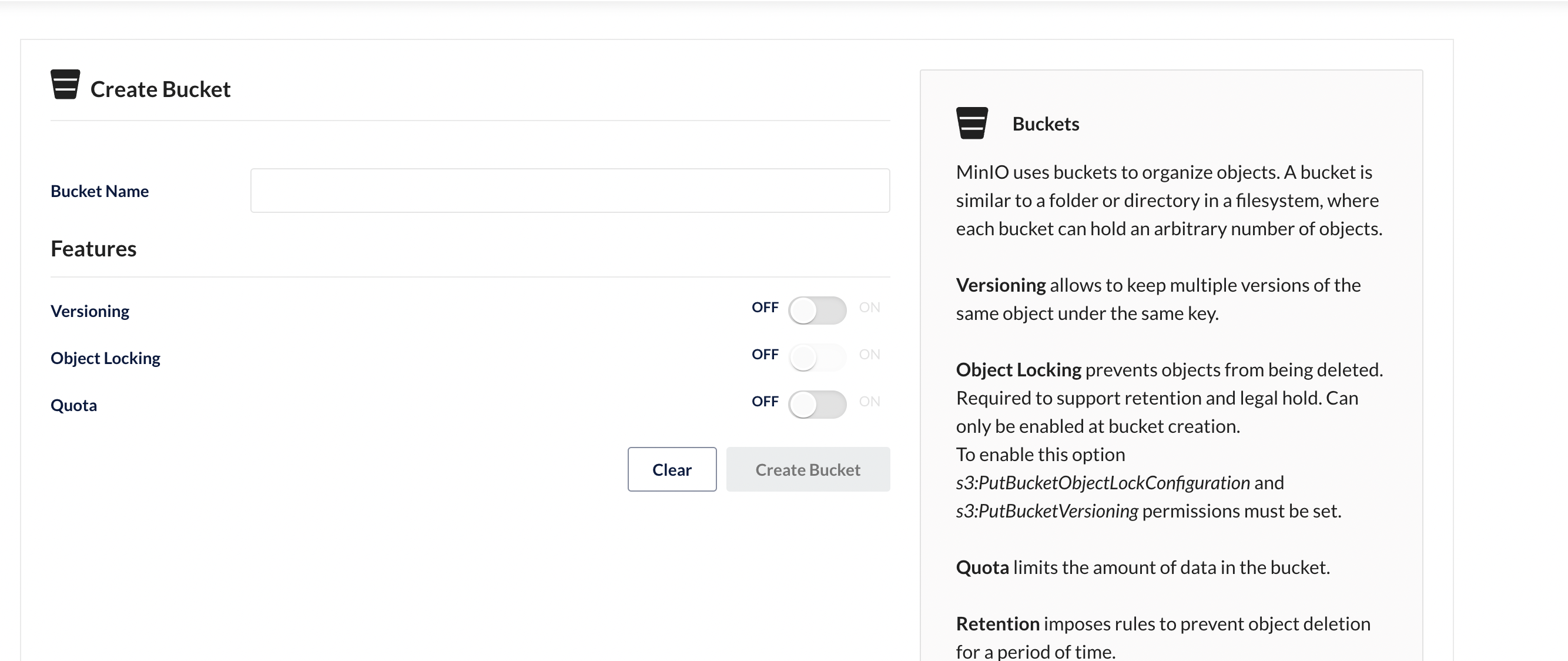Click the s3:PutBucketVersioning italic text
The height and width of the screenshot is (661, 1568).
coord(1046,510)
